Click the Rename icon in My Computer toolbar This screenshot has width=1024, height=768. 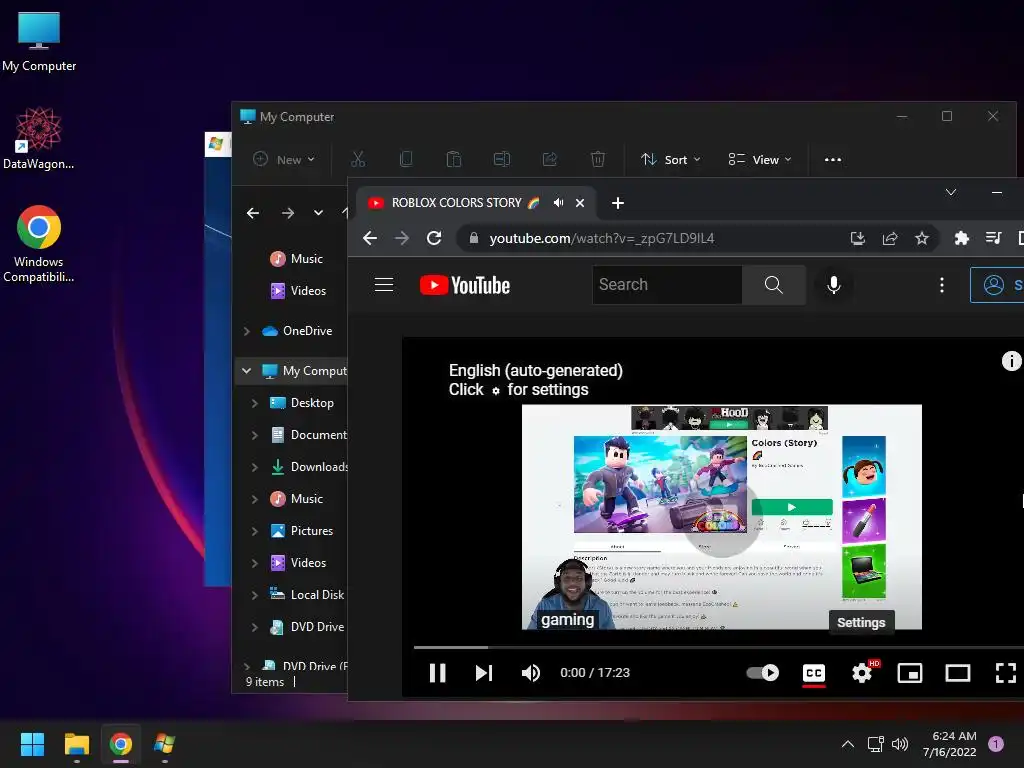[502, 159]
